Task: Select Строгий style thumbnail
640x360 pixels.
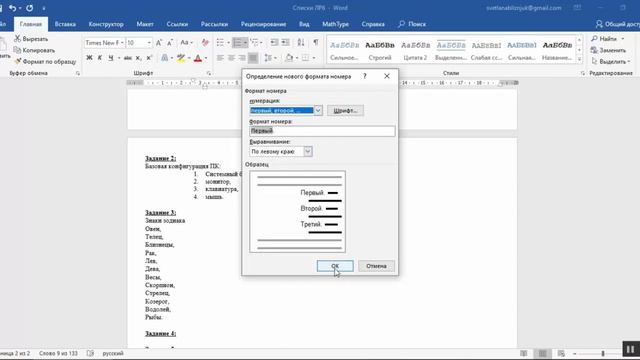Action: [x=380, y=51]
